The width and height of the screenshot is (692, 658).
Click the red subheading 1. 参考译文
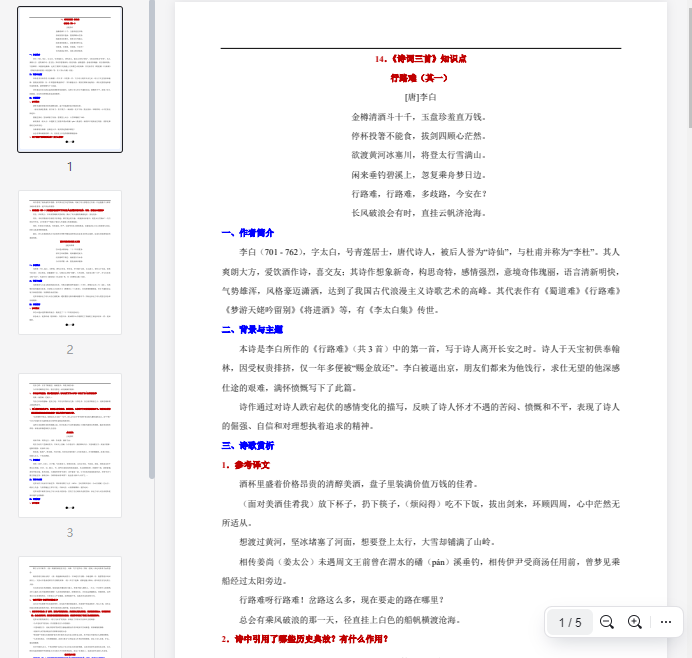[x=246, y=465]
